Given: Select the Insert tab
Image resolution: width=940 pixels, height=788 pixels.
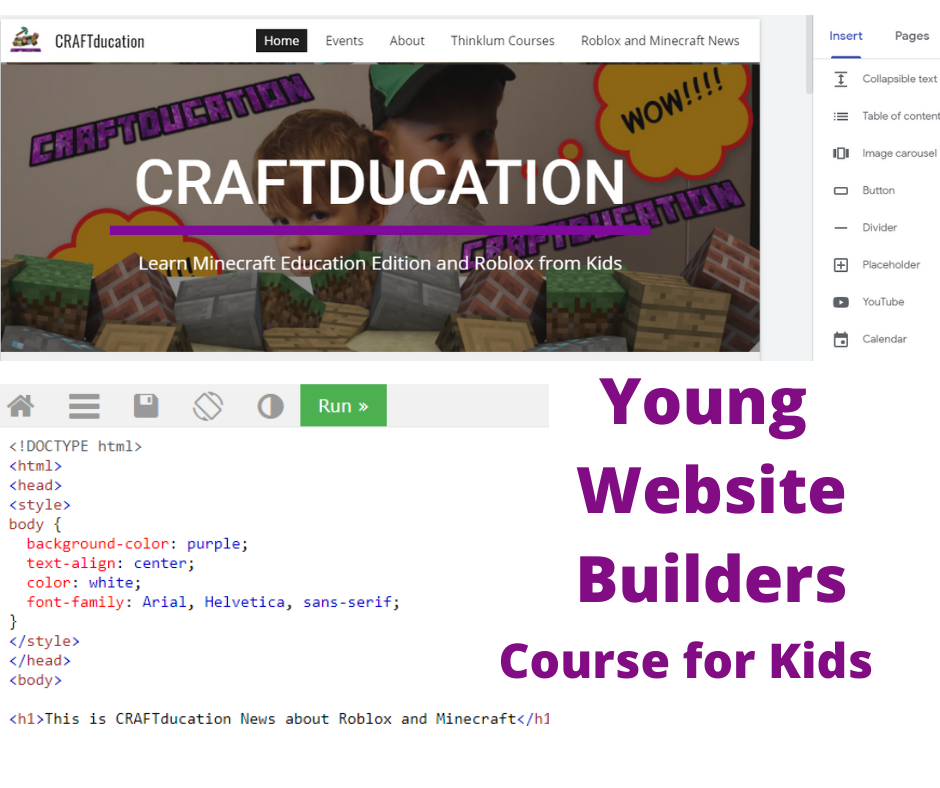Looking at the screenshot, I should [x=845, y=35].
